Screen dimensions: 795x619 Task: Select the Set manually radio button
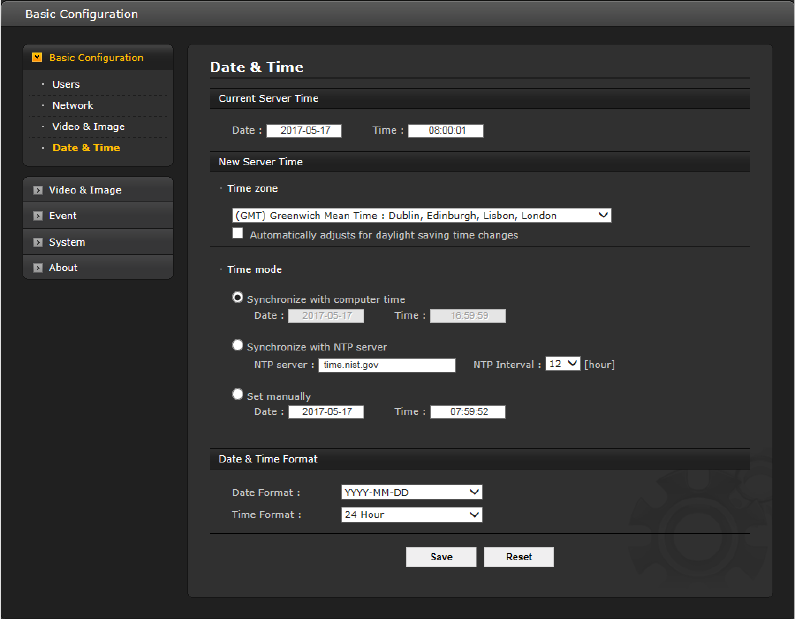(237, 394)
